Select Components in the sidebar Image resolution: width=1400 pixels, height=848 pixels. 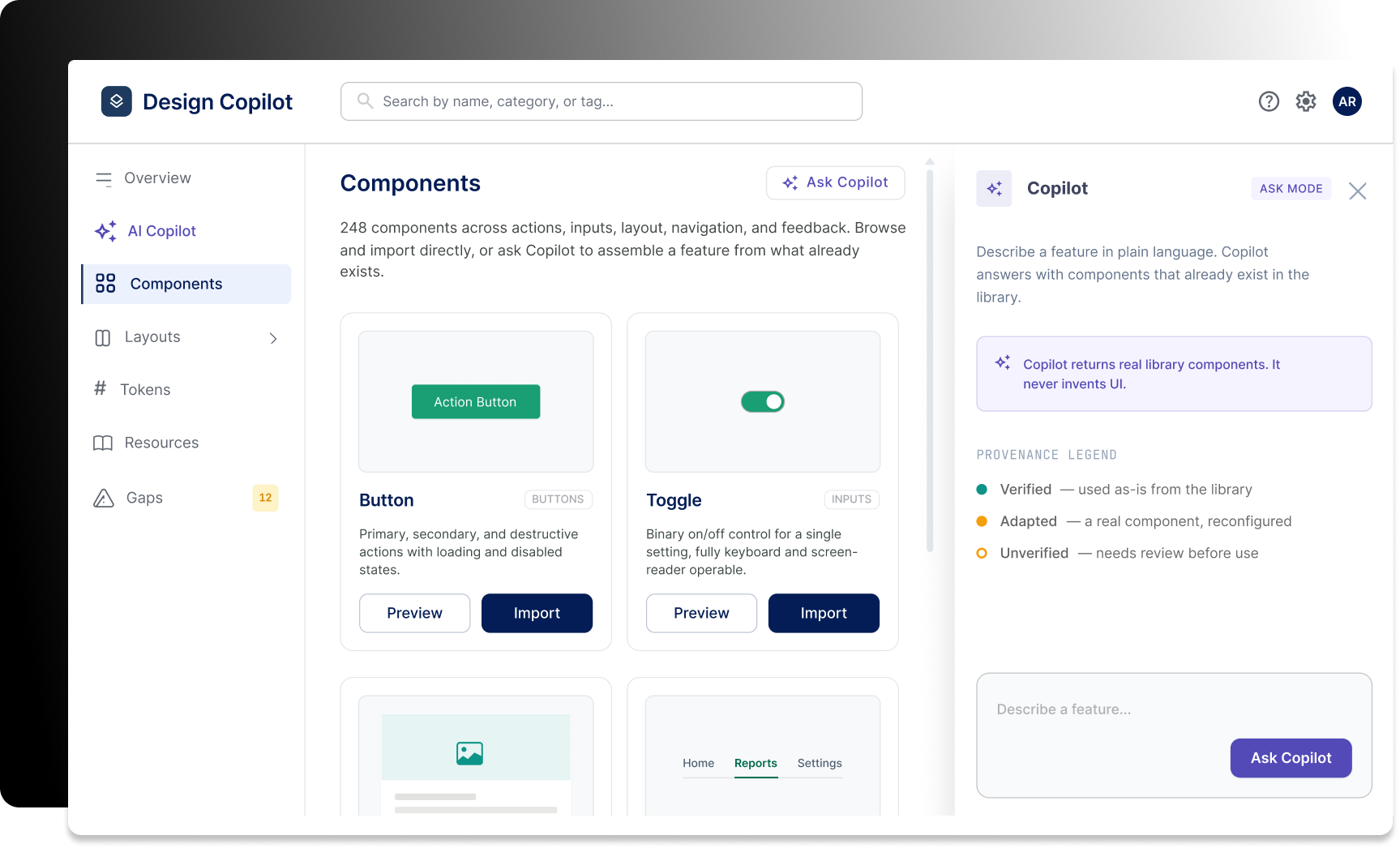click(186, 284)
